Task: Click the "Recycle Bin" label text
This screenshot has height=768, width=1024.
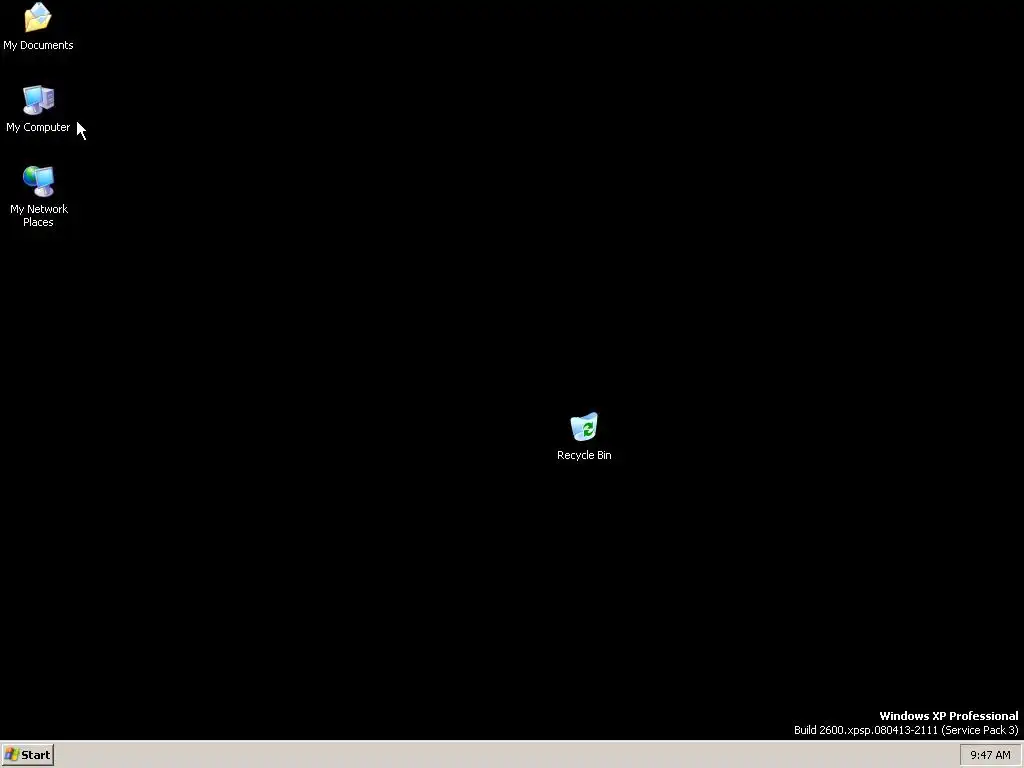Action: coord(584,455)
